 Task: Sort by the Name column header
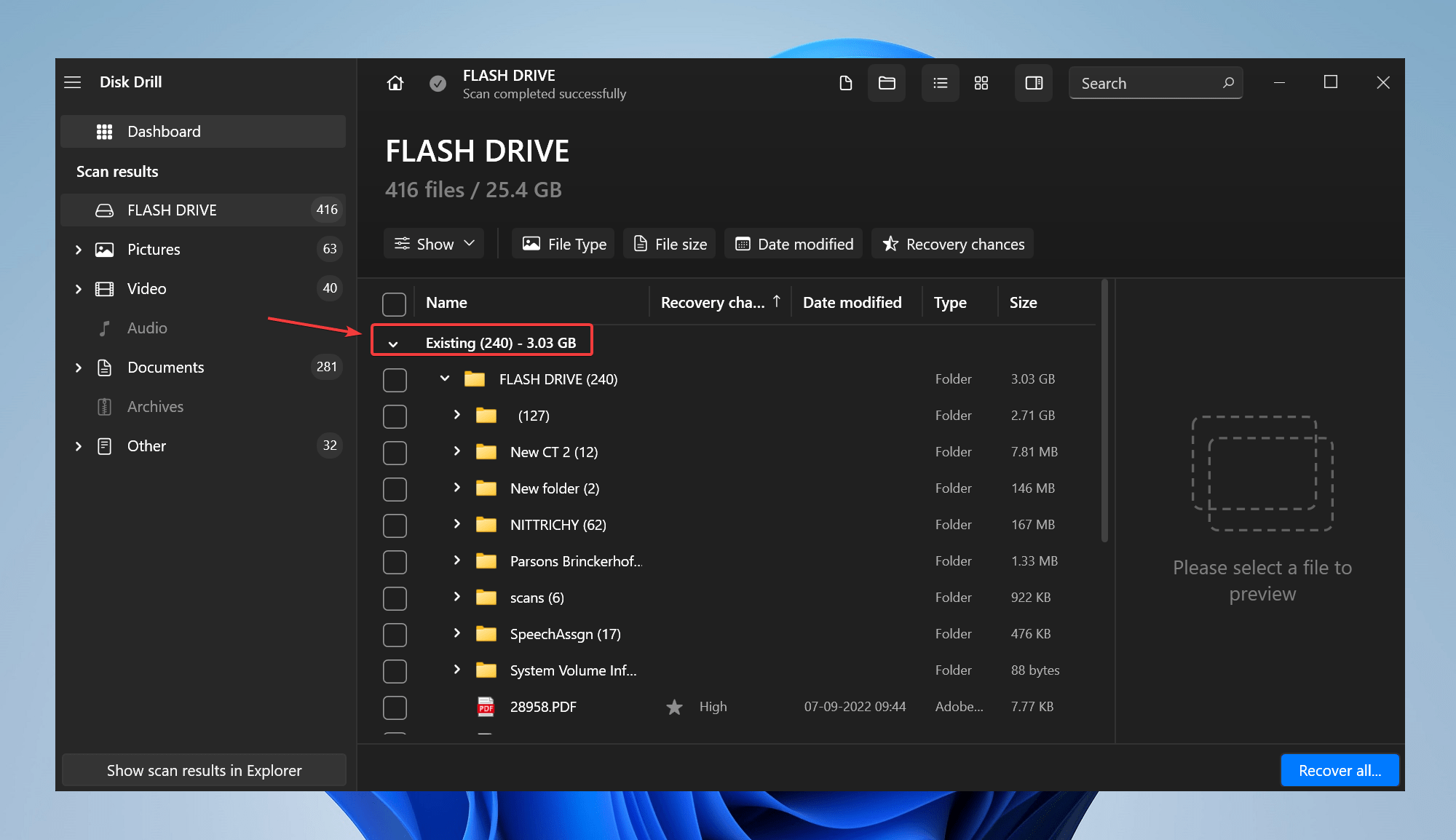(446, 302)
